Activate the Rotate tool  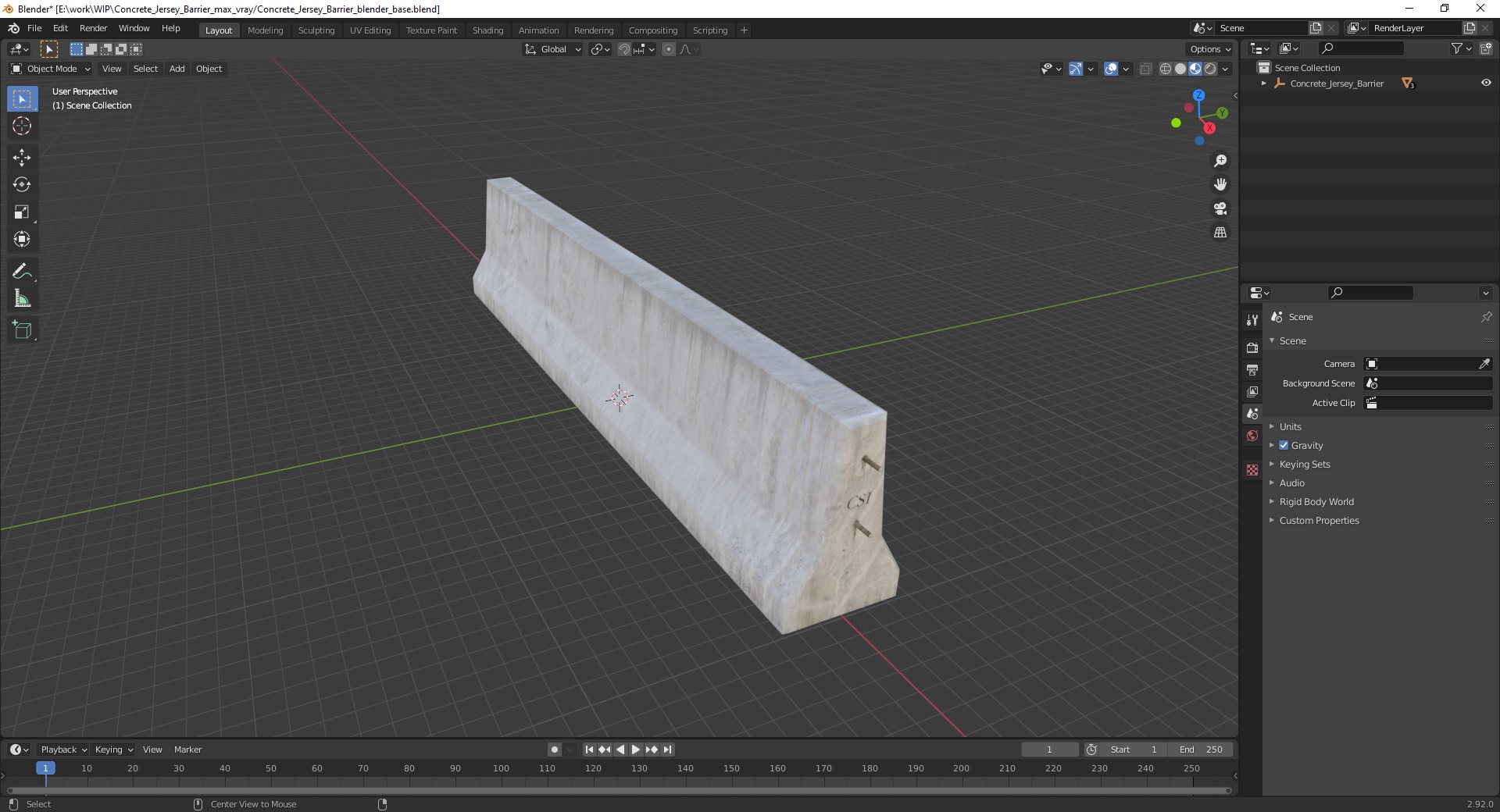coord(22,185)
